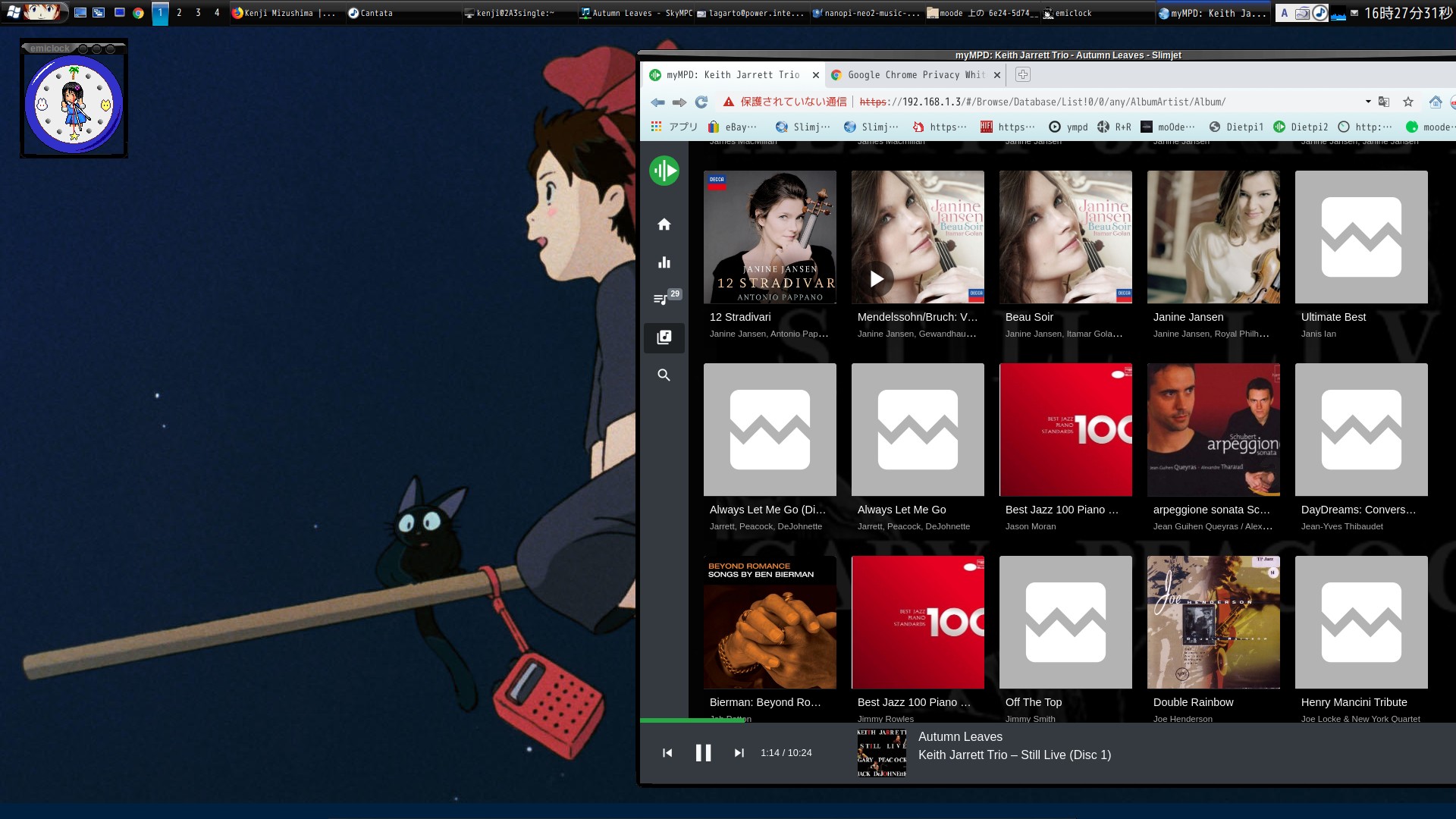Image resolution: width=1456 pixels, height=819 pixels.
Task: Click the green myMPD logo icon
Action: 664,171
